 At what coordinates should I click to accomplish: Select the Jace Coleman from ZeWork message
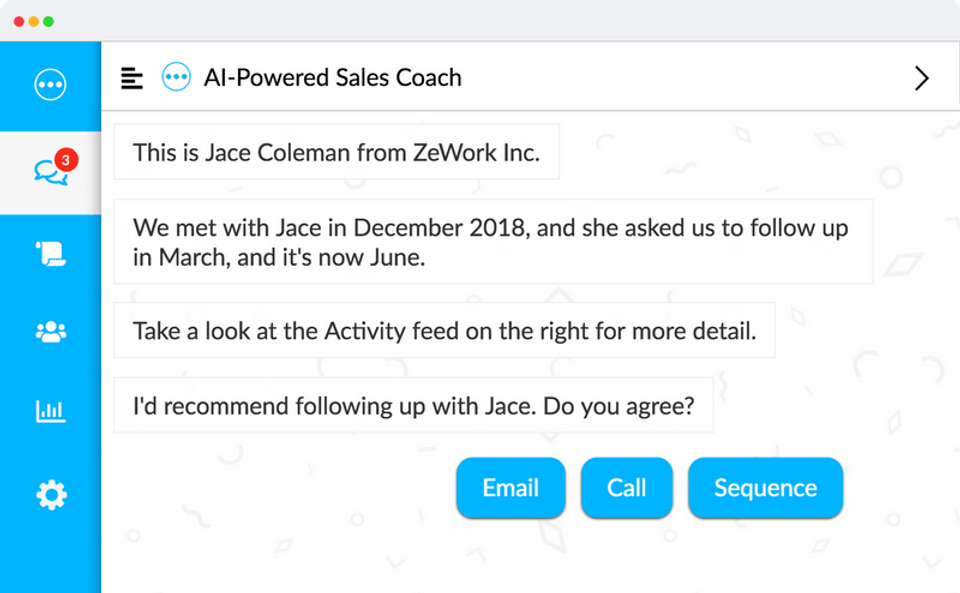pos(336,153)
